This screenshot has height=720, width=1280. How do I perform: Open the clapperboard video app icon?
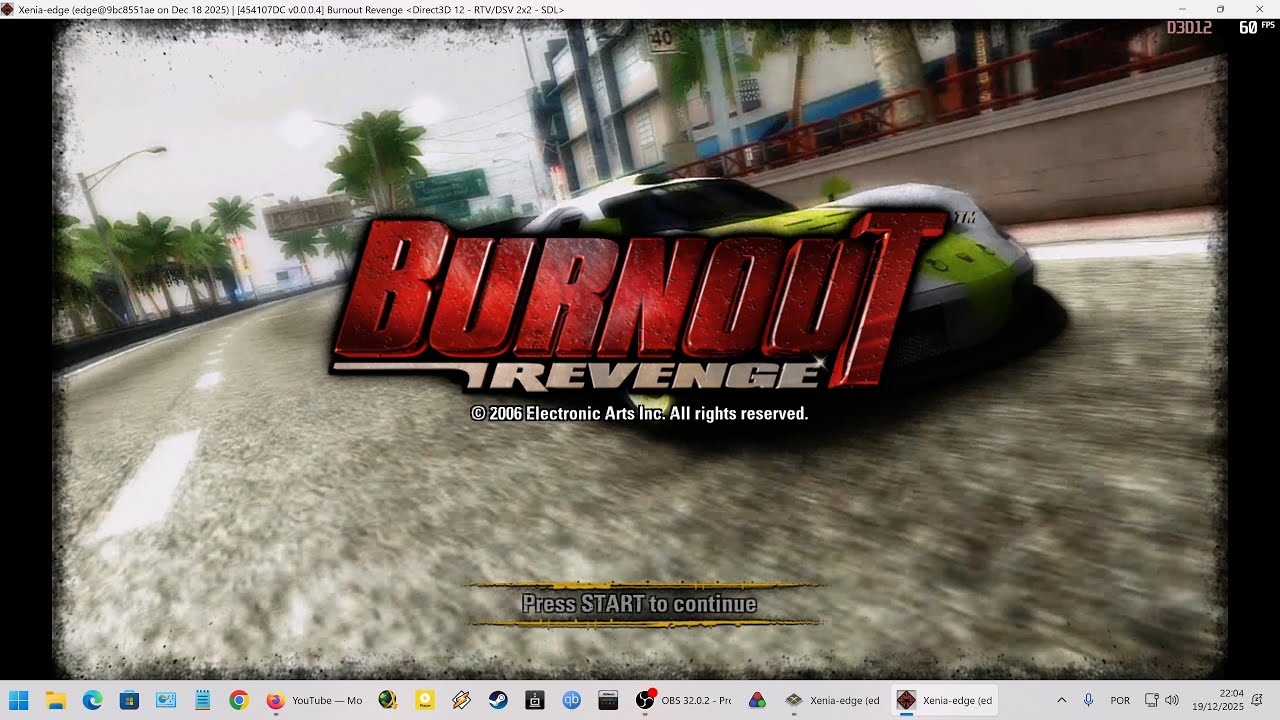pyautogui.click(x=608, y=700)
